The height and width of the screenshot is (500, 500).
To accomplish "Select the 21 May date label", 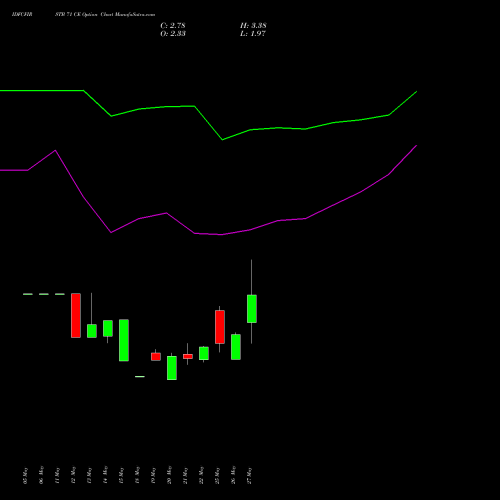I will [185, 476].
